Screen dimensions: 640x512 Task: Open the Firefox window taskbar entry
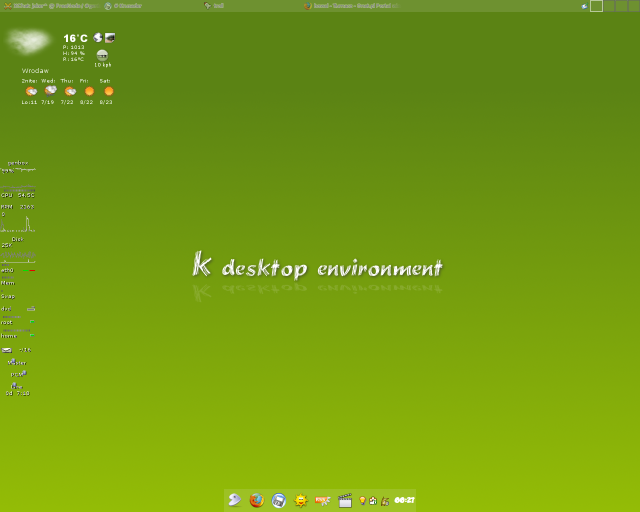click(x=353, y=6)
